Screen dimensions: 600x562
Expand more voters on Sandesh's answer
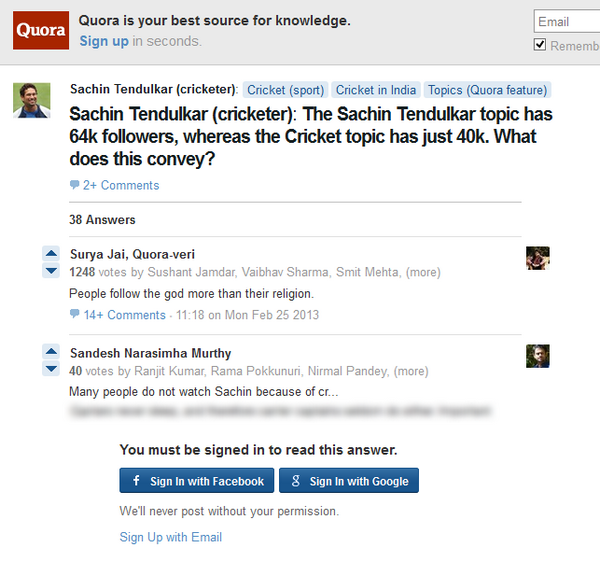click(411, 371)
